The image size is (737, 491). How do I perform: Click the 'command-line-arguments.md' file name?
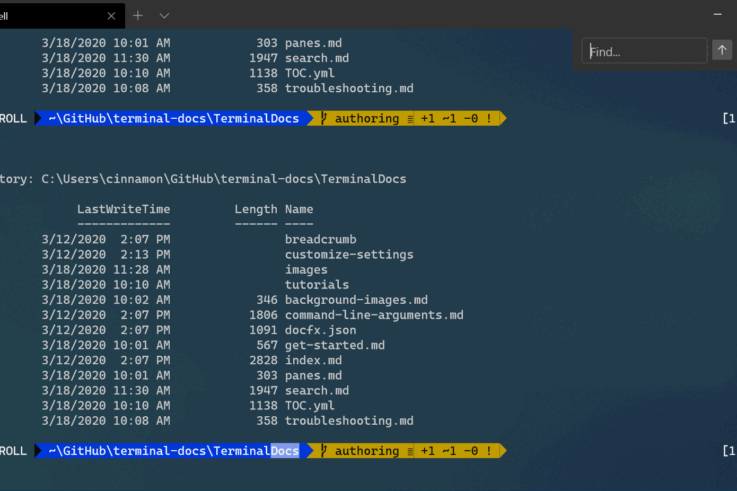tap(374, 315)
